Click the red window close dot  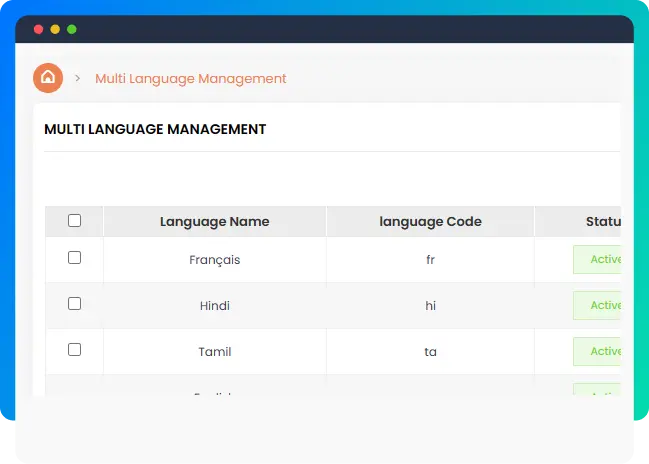39,29
